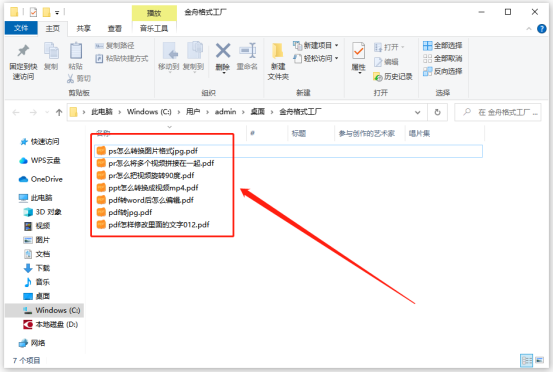
Task: Collapse the ribbon with the chevron
Action: [x=529, y=29]
